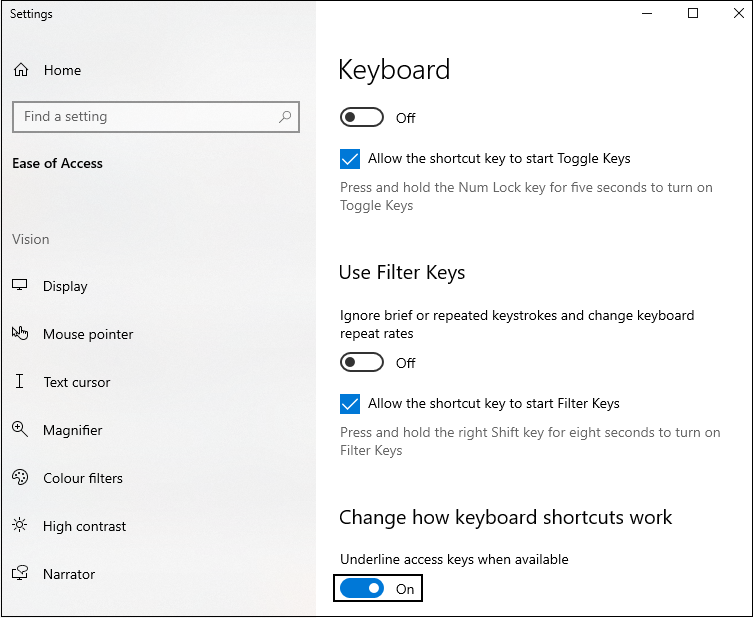Focus the 'Find a setting' search field
Screen dimensions: 755x618
point(145,117)
